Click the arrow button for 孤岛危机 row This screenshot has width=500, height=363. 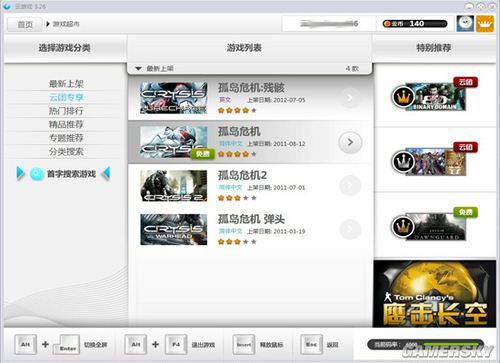pos(350,142)
